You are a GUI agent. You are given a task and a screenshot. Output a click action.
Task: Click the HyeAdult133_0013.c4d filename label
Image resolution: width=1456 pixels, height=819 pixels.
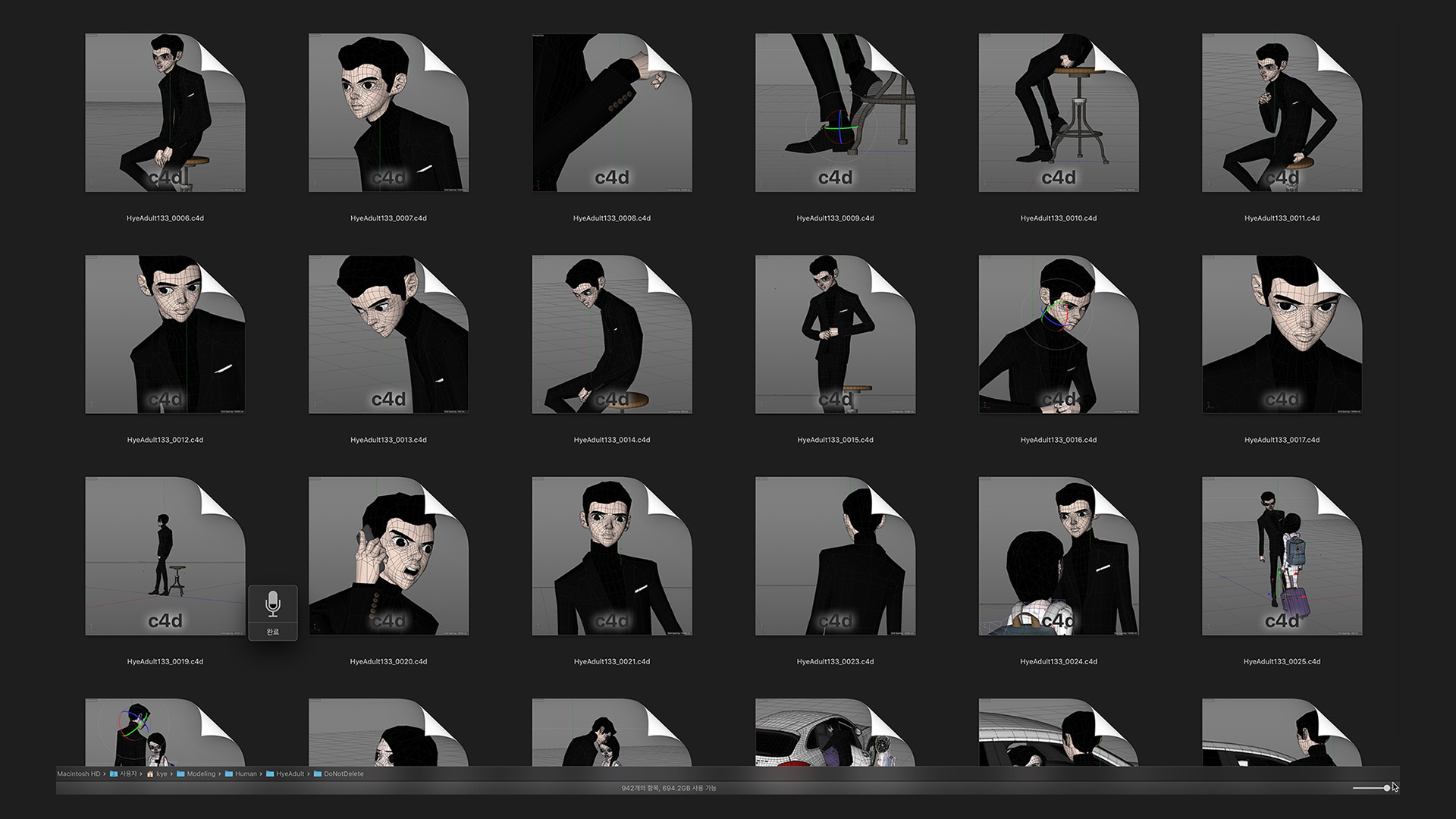coord(388,440)
